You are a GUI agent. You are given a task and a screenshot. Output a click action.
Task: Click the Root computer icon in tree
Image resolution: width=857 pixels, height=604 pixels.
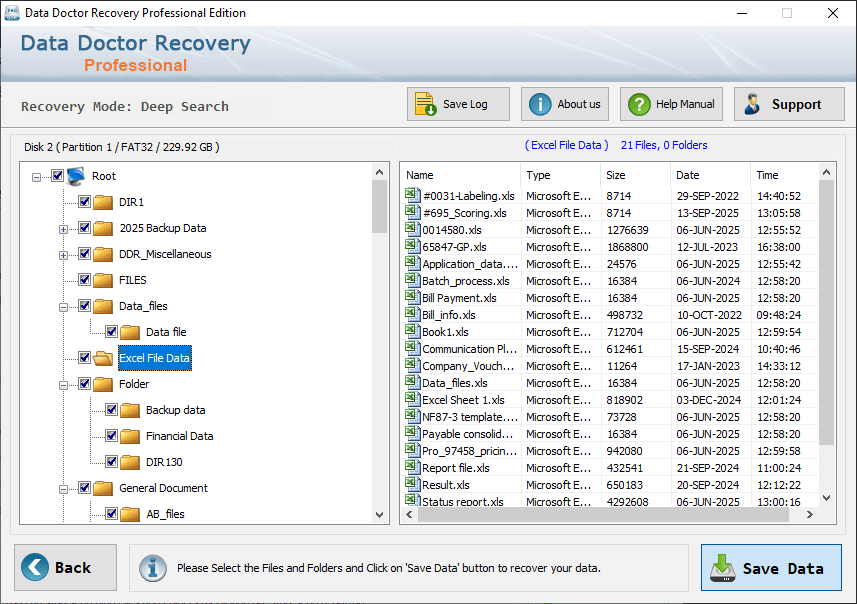point(76,176)
